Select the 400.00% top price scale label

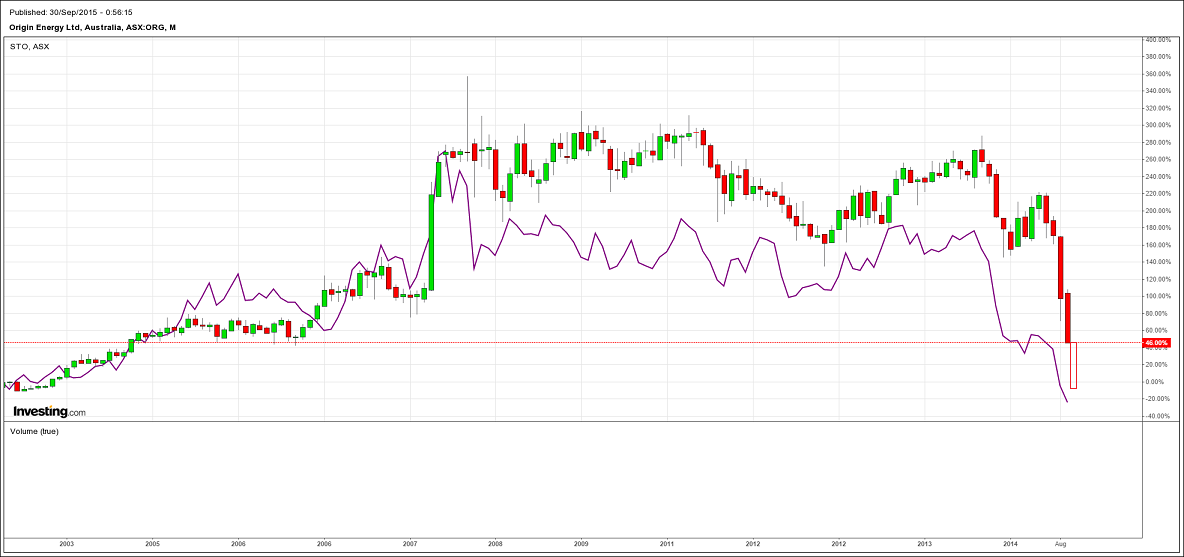tap(1158, 40)
